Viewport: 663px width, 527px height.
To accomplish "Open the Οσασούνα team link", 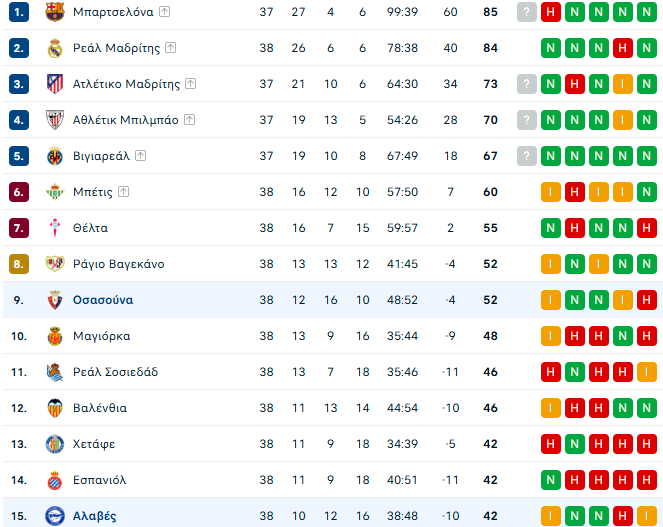I will point(103,300).
